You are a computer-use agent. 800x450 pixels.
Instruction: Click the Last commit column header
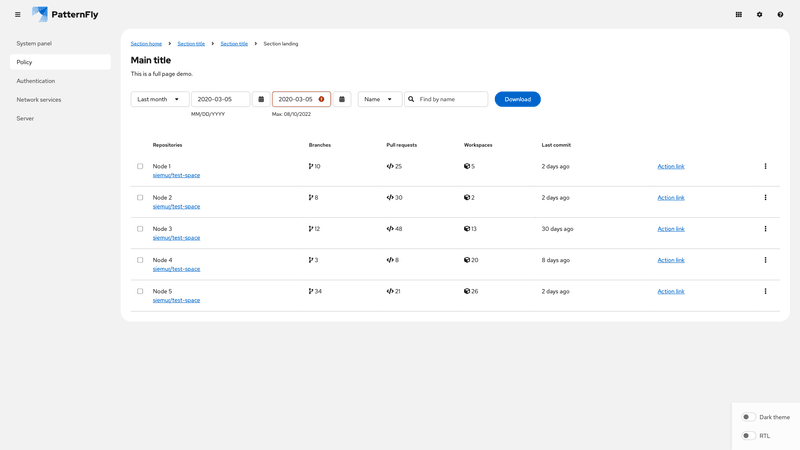pyautogui.click(x=556, y=145)
